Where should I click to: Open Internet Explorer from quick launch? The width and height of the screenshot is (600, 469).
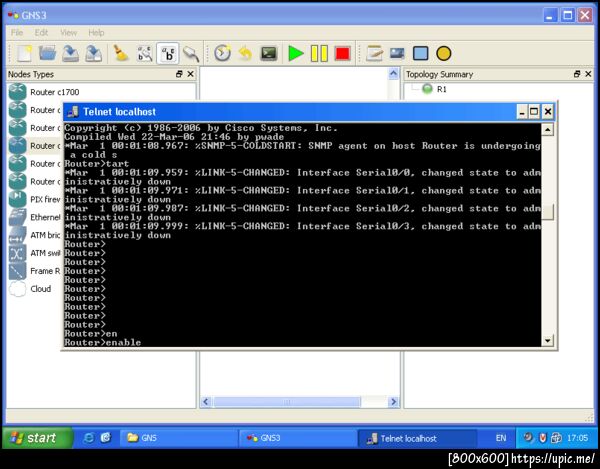88,438
